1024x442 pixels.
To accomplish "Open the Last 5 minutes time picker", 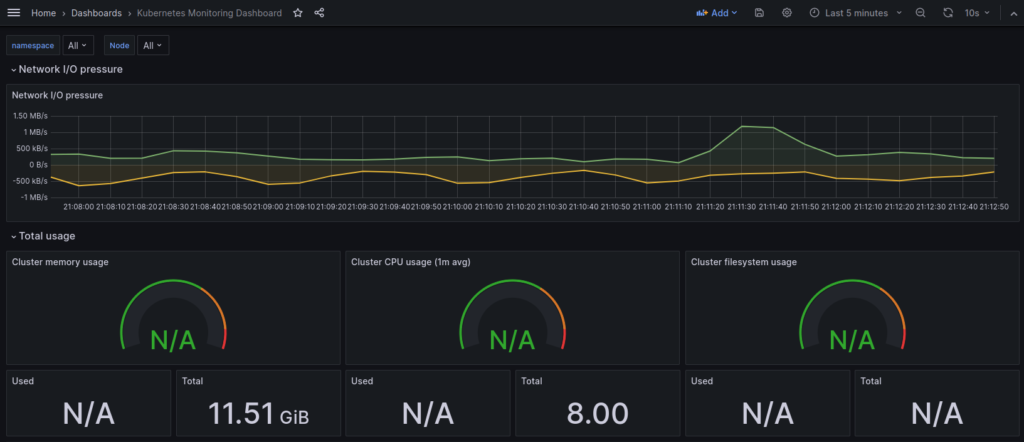I will tap(855, 13).
